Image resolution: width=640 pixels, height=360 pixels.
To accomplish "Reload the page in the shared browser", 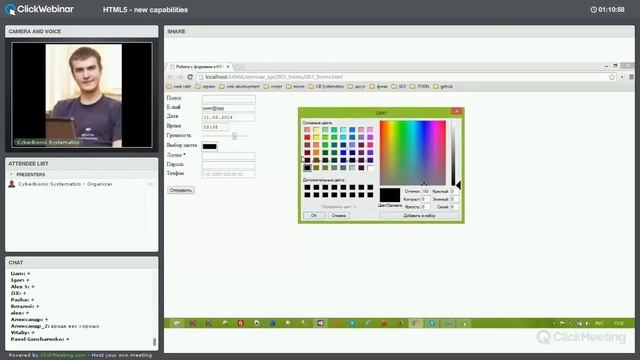I will (190, 77).
